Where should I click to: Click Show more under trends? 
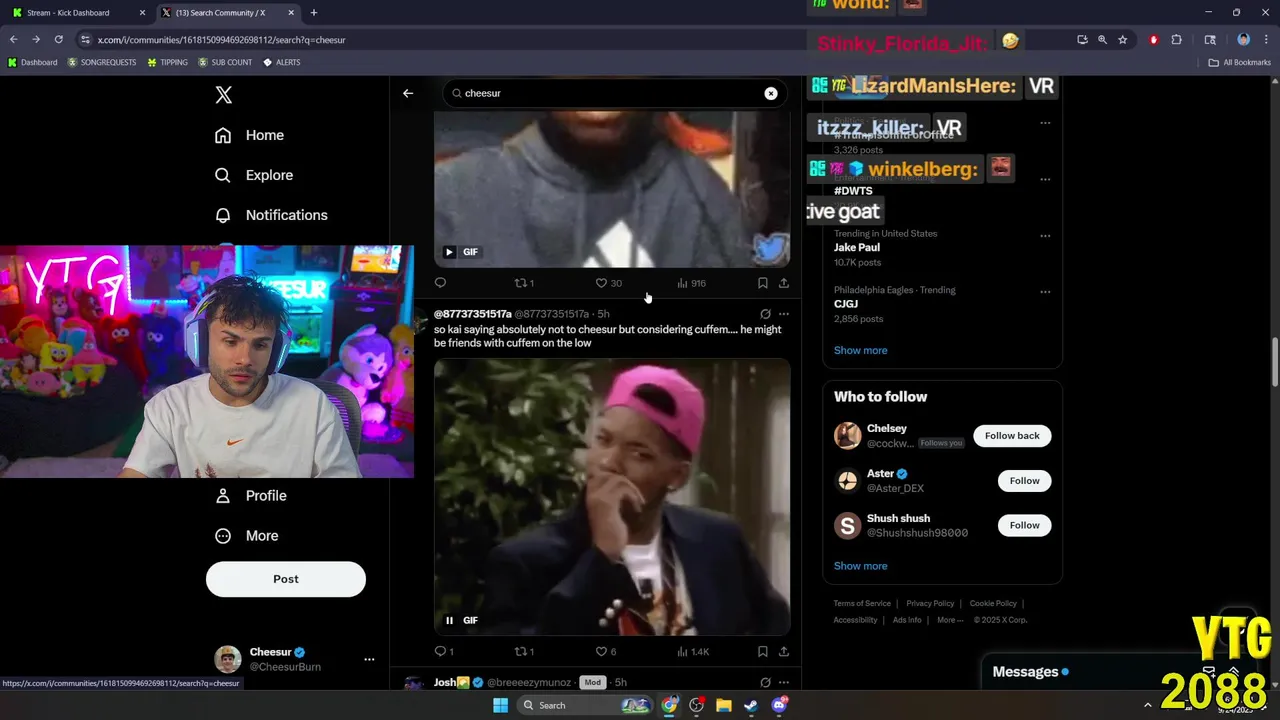[x=861, y=350]
